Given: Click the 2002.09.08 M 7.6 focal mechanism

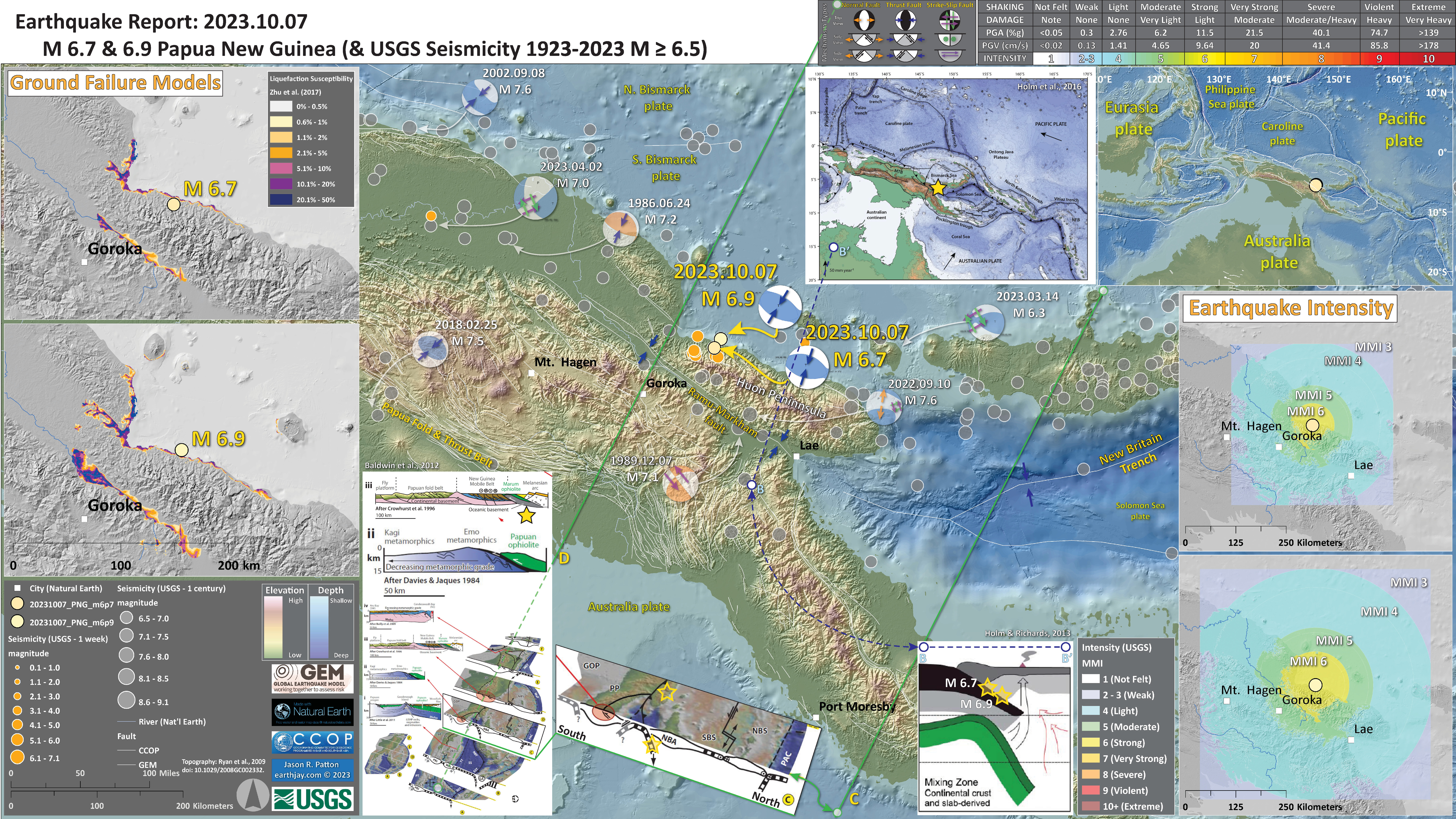Looking at the screenshot, I should click(x=480, y=97).
